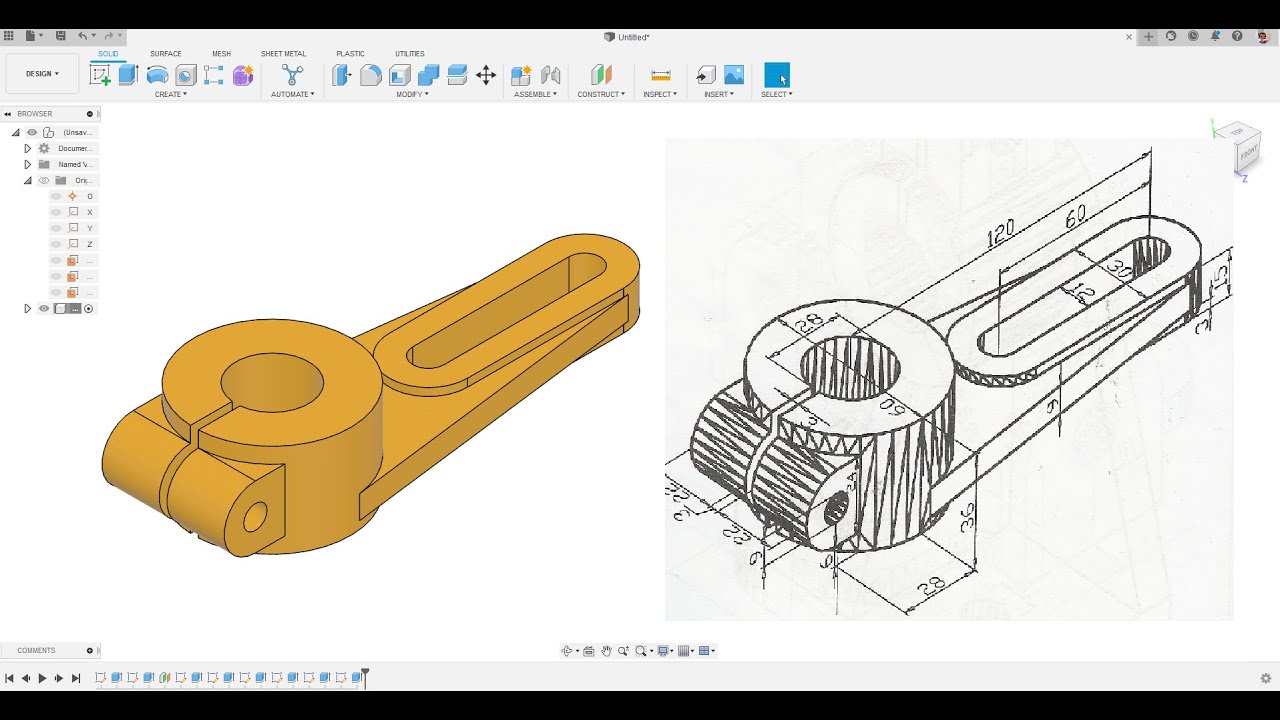1280x720 pixels.
Task: Expand the Named Views tree node
Action: 28,164
